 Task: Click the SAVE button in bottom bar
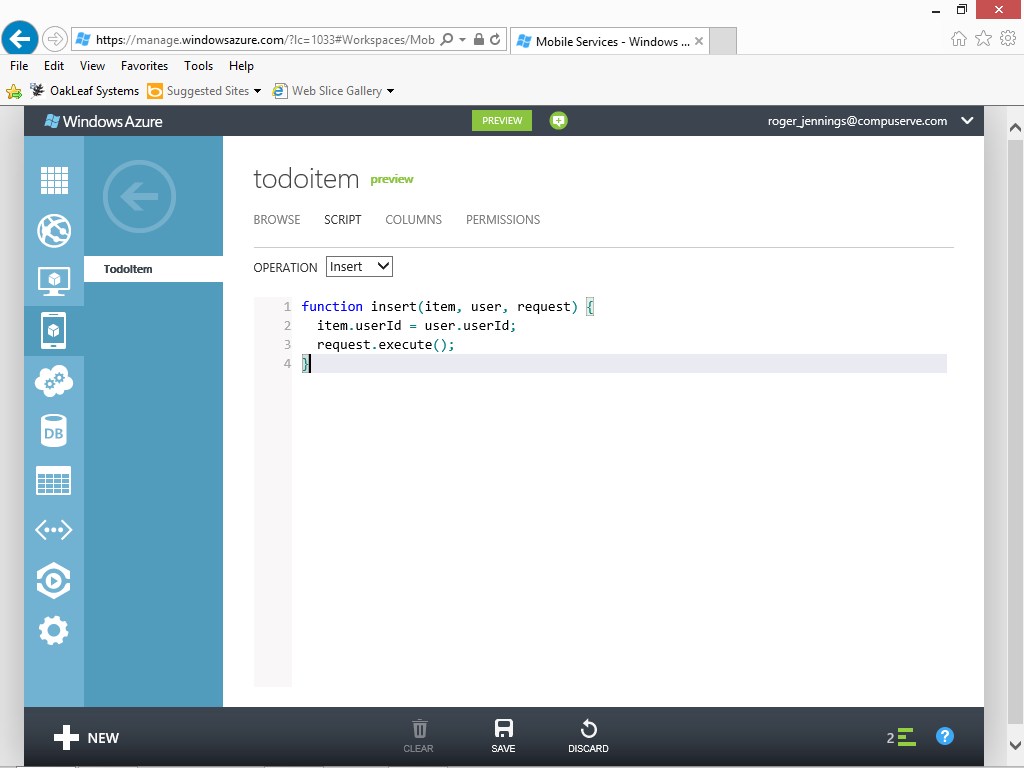coord(503,736)
